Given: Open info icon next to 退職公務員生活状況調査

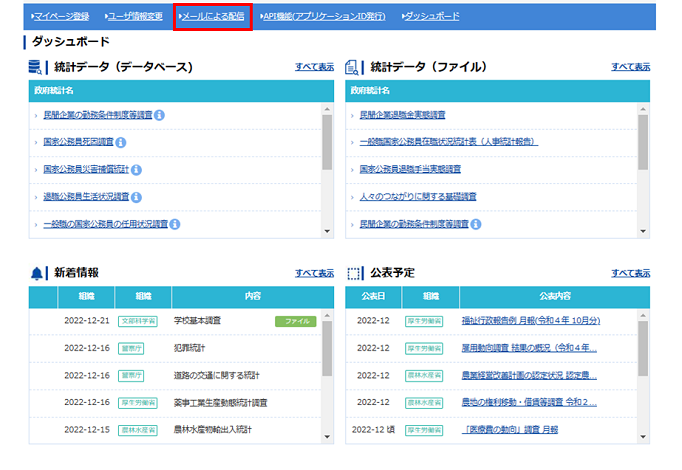Looking at the screenshot, I should (136, 197).
